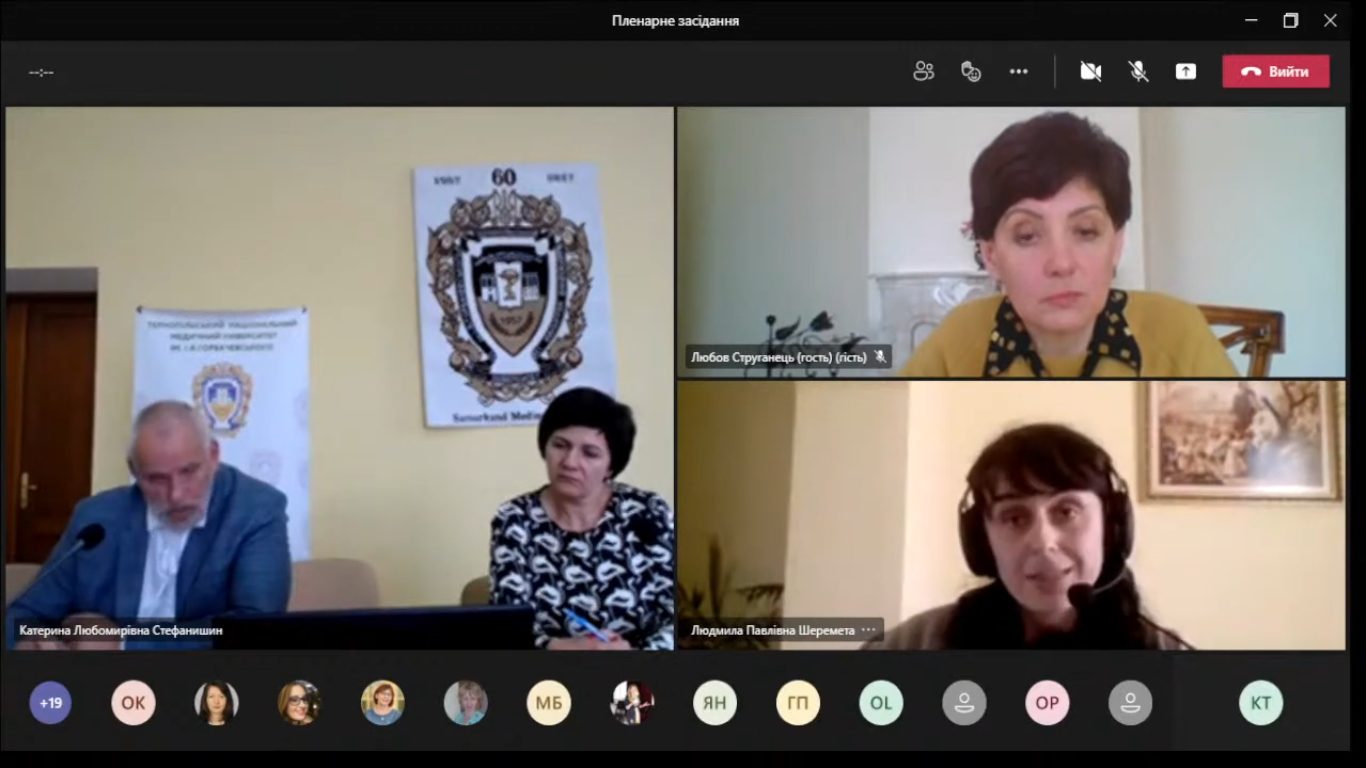Expand the +19 additional participants bubble
1366x768 pixels.
coord(50,703)
